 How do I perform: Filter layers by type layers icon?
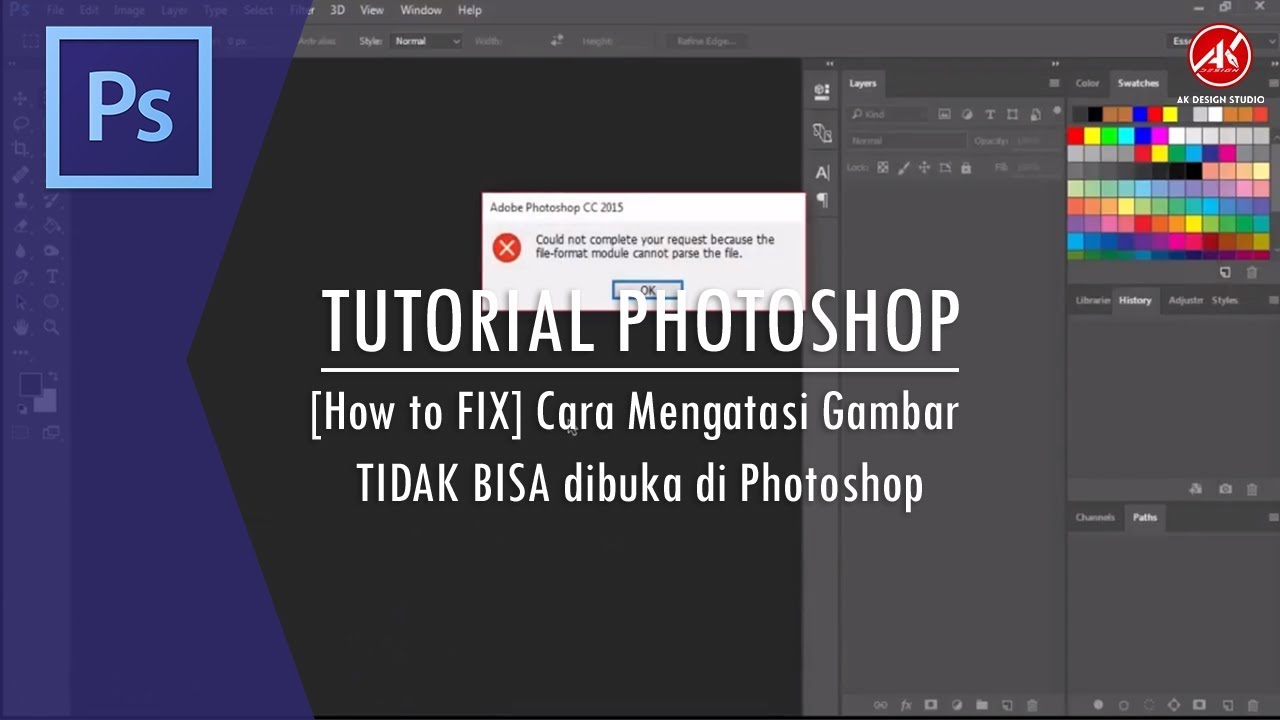pyautogui.click(x=990, y=114)
